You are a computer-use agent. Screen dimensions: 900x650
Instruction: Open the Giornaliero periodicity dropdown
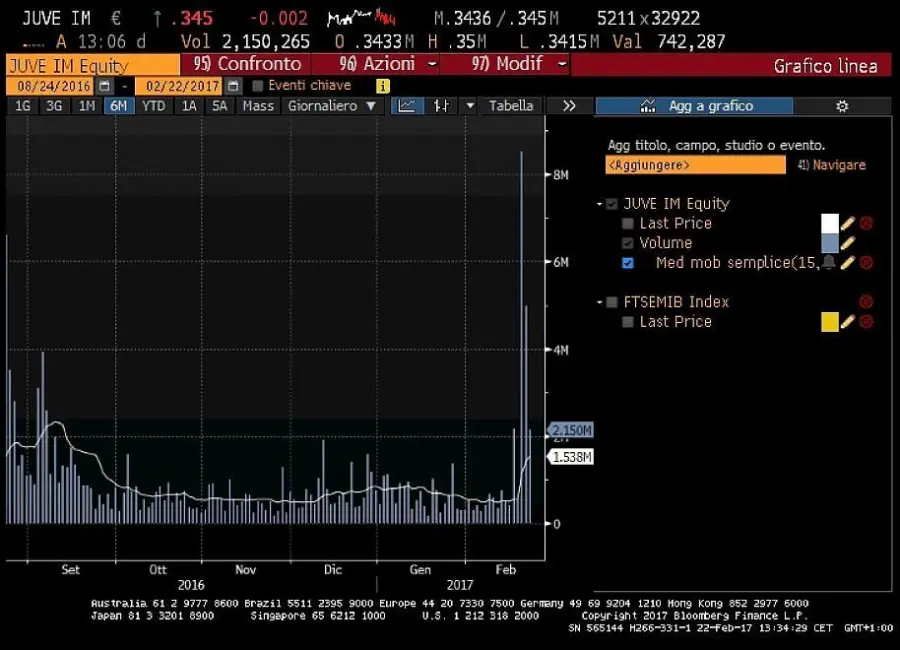[332, 106]
